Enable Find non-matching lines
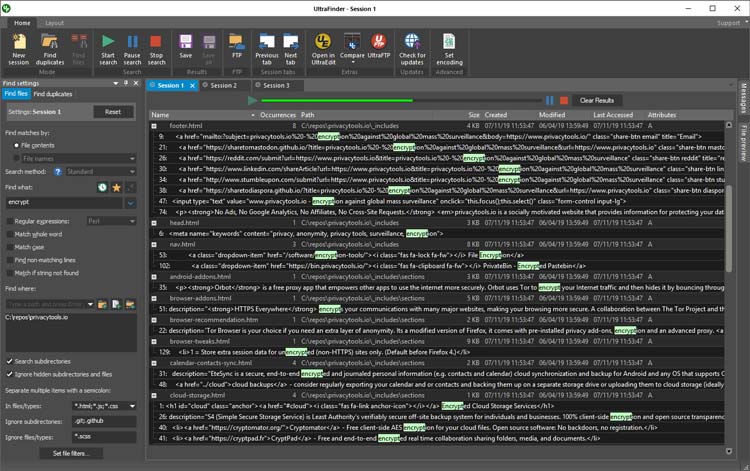Screen dimensions: 750x471 (10, 260)
